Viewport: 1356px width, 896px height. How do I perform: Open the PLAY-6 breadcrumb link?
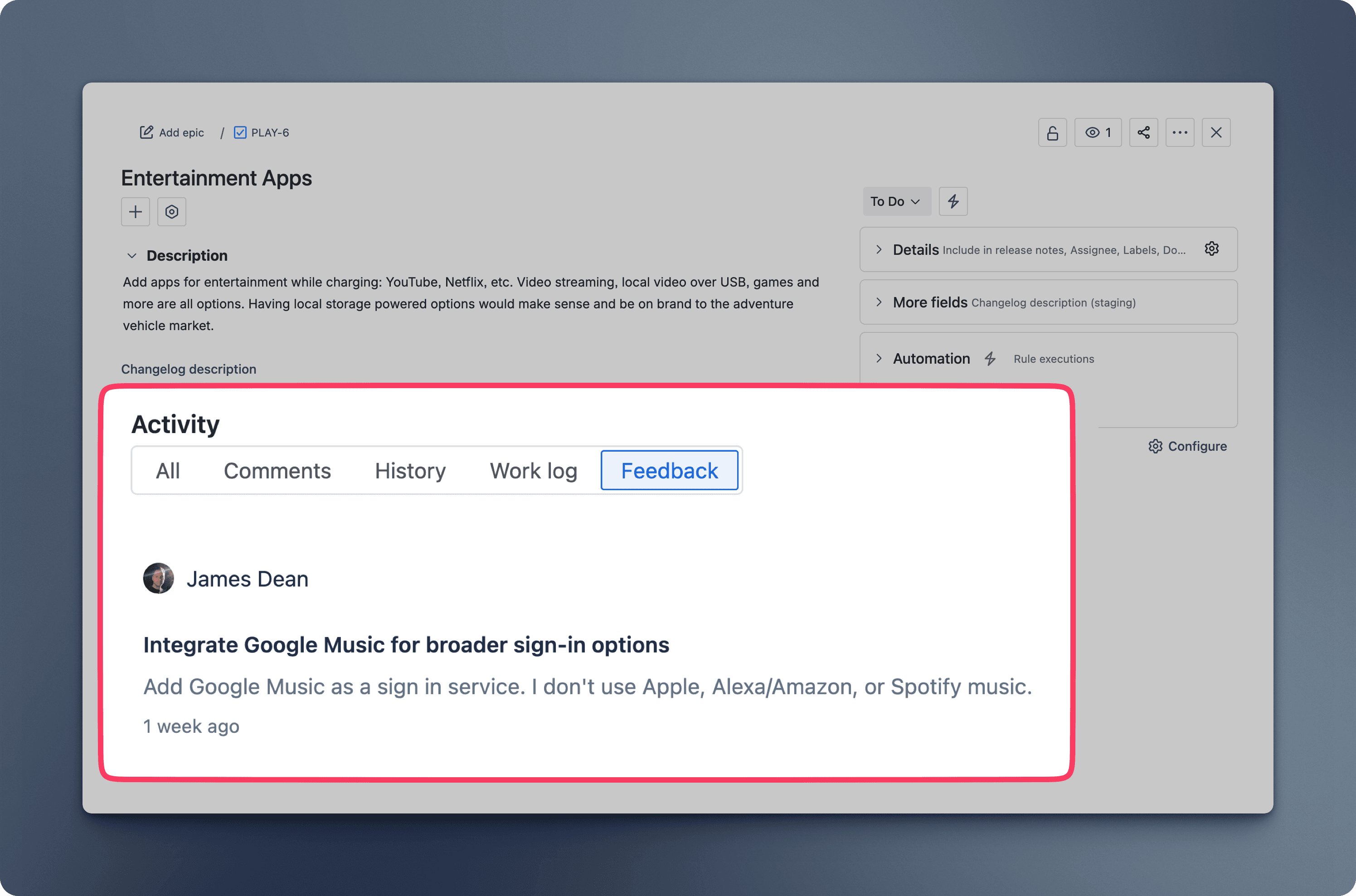coord(270,132)
